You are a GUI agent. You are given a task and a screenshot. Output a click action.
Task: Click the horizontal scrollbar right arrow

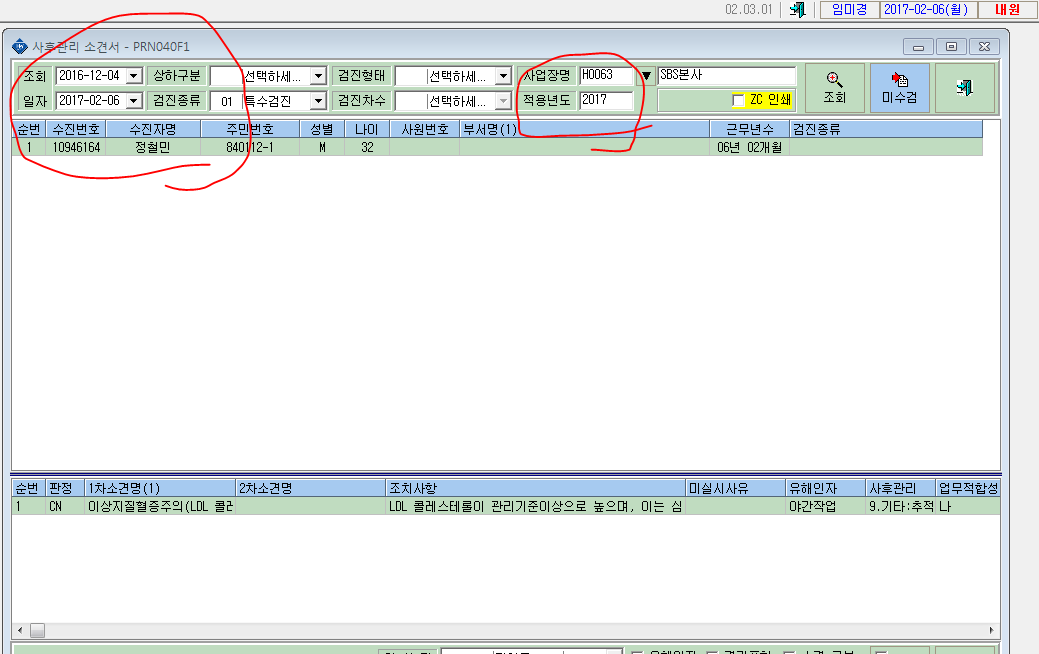pyautogui.click(x=991, y=630)
